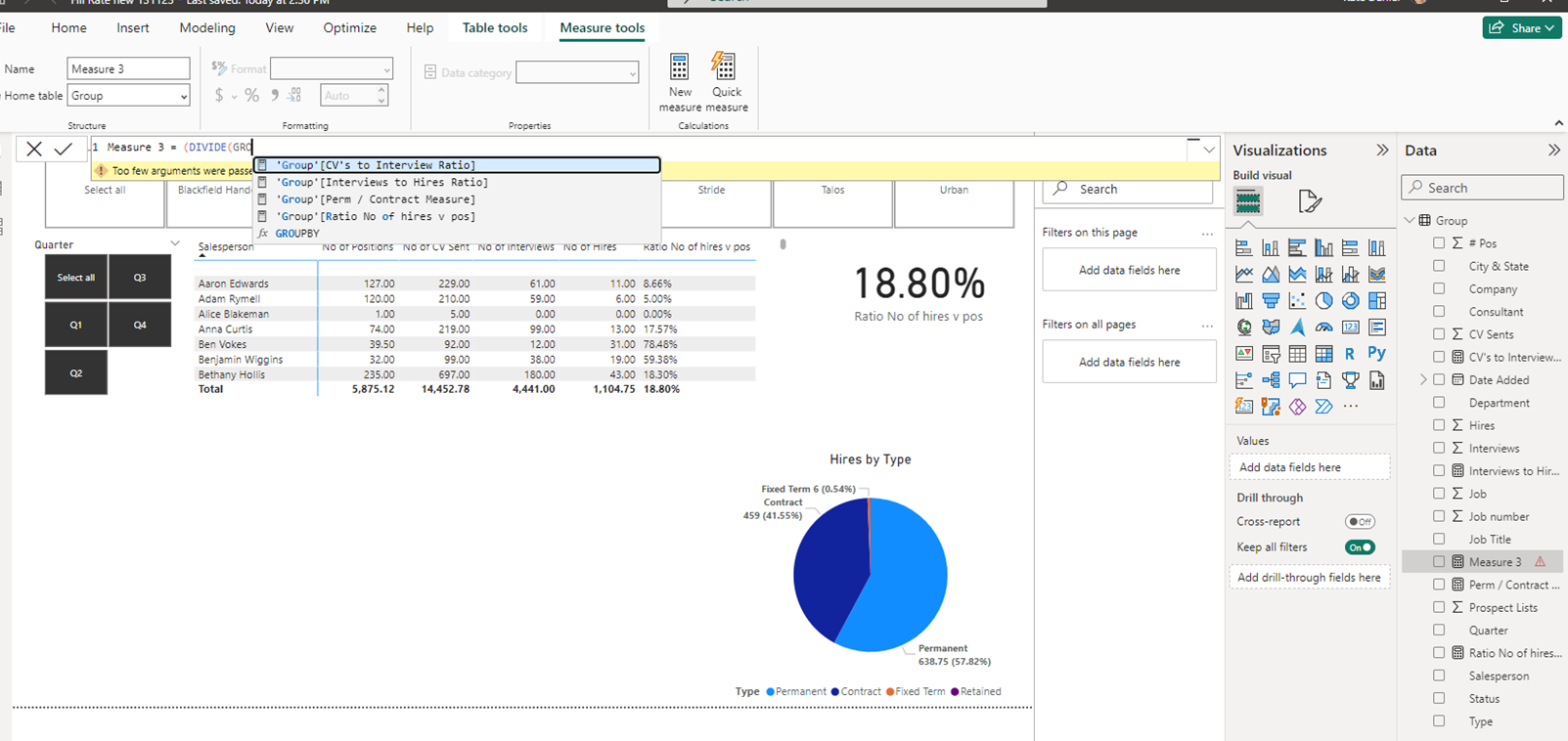
Task: Select Aaron Edwards in the Salesperson table
Action: click(x=233, y=283)
